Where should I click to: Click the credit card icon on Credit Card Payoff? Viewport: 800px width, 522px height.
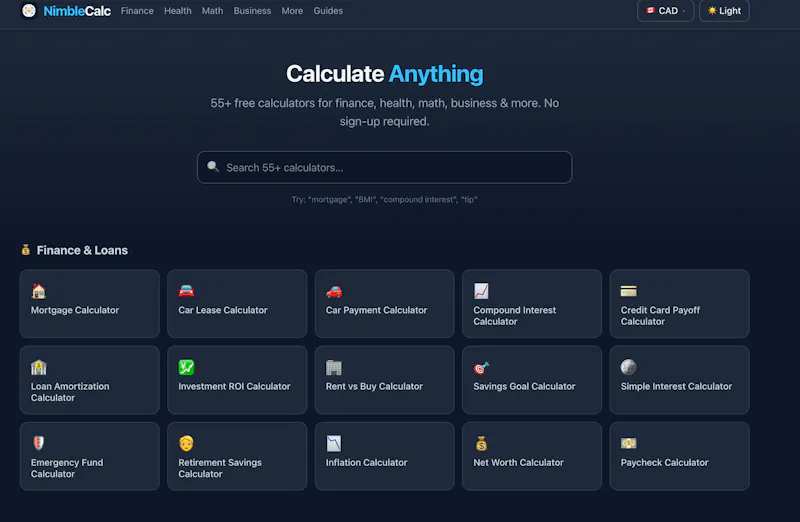629,291
